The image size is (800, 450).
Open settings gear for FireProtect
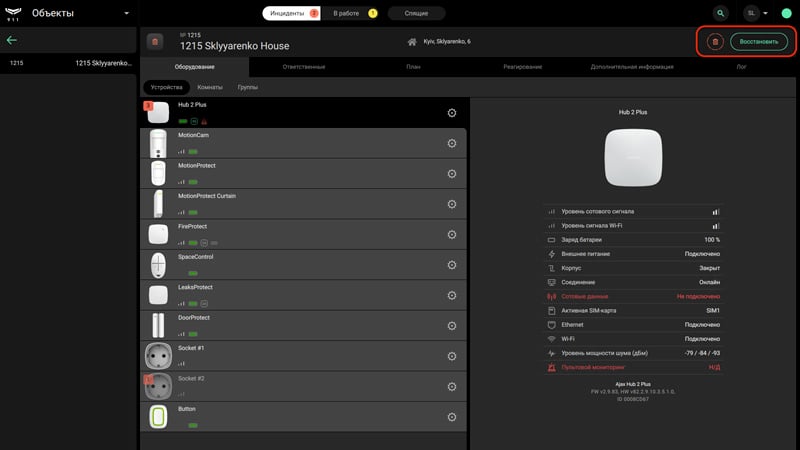click(x=452, y=235)
